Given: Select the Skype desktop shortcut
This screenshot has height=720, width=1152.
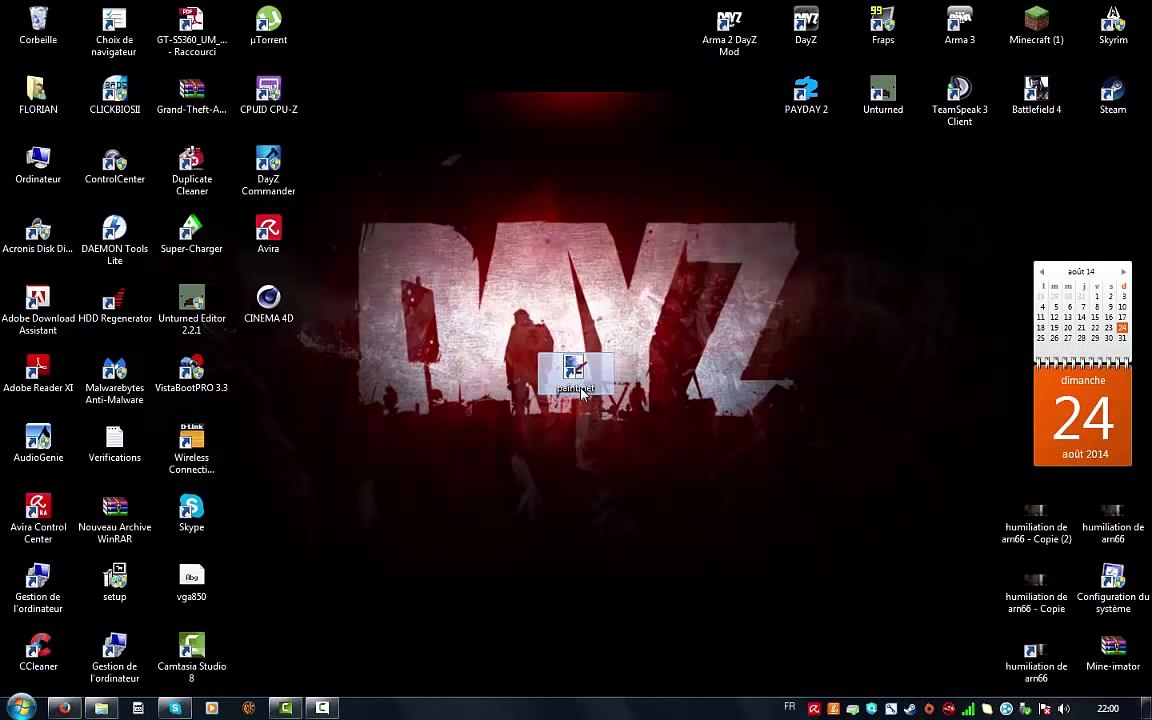Looking at the screenshot, I should 192,513.
